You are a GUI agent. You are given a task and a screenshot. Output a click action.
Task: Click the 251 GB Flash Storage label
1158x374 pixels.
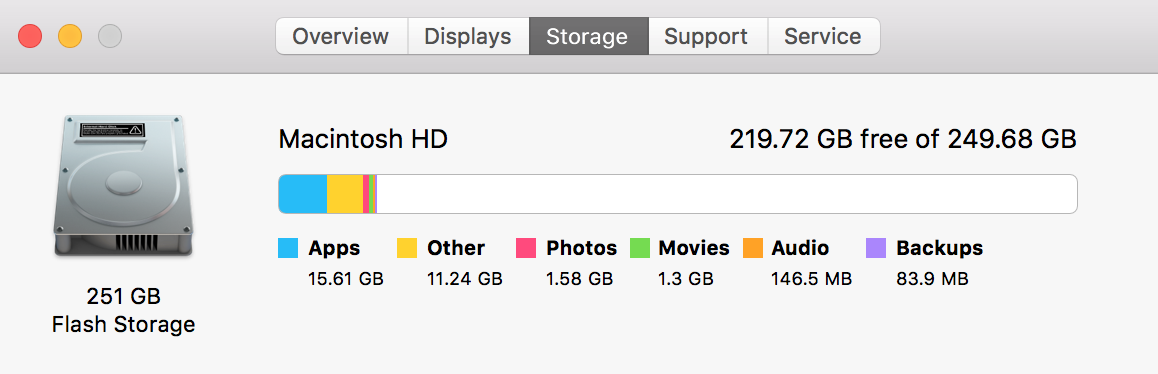point(123,310)
